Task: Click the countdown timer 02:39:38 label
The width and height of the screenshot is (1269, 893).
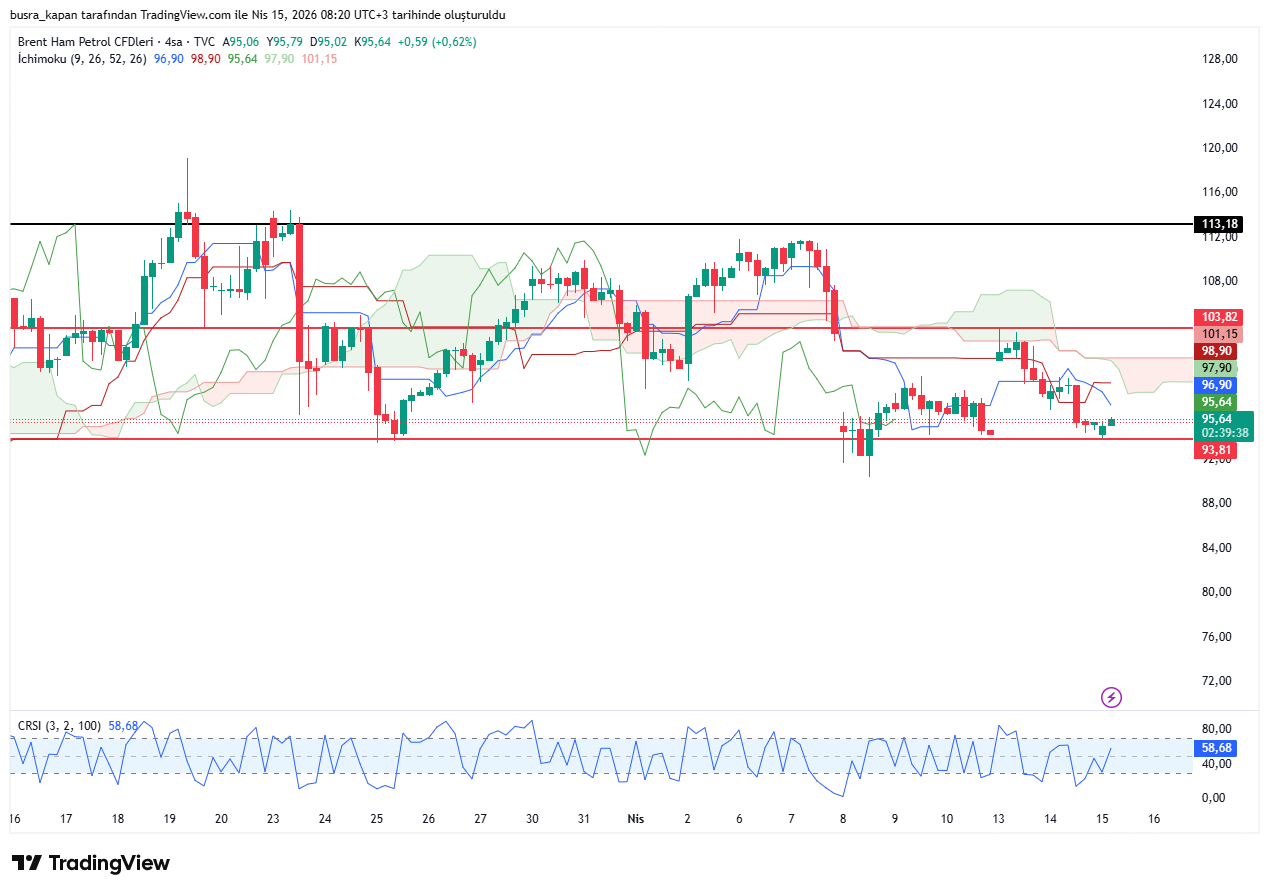Action: click(x=1224, y=433)
